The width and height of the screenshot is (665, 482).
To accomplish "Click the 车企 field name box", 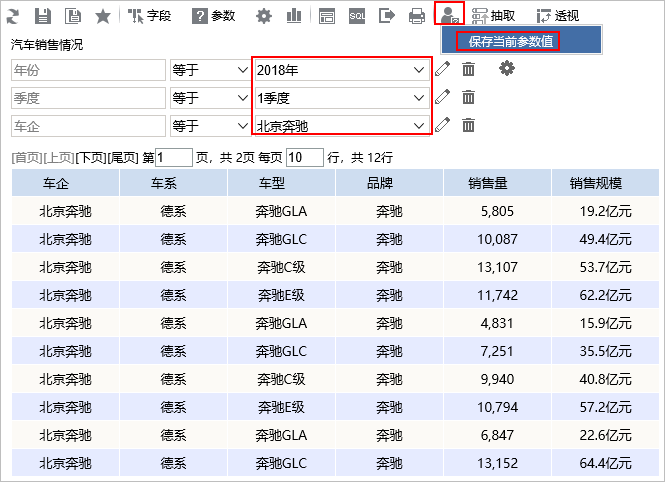I will coord(88,126).
